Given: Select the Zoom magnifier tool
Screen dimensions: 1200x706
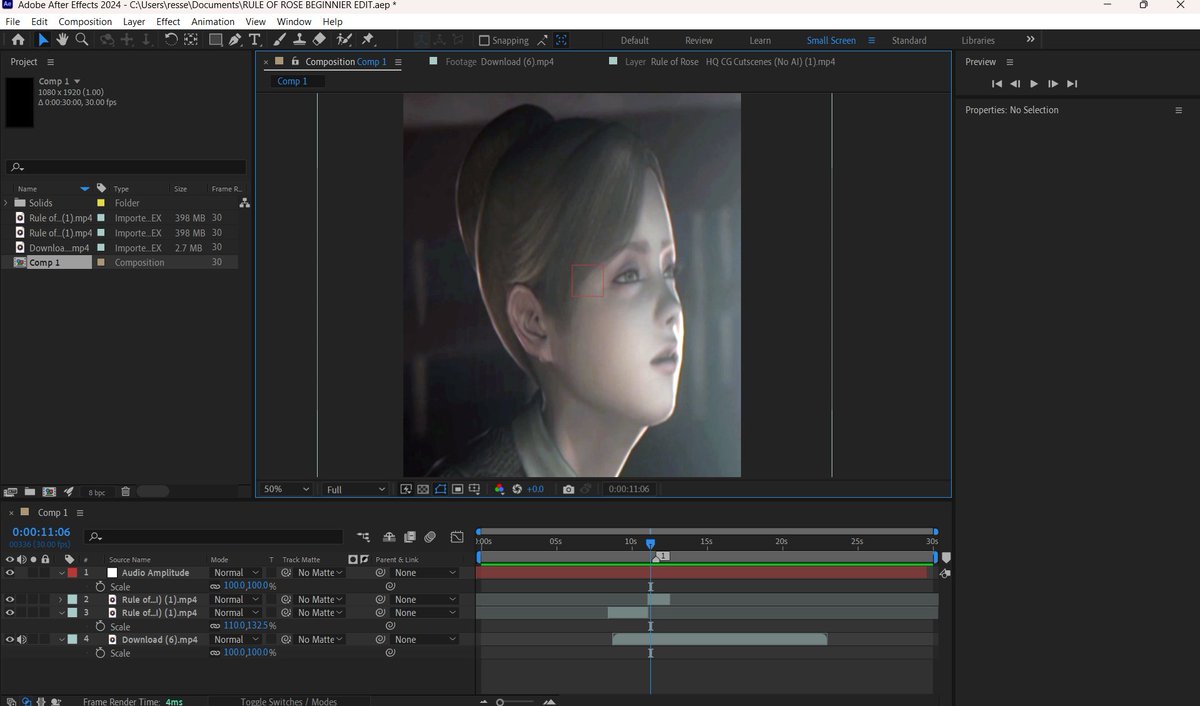Looking at the screenshot, I should click(82, 40).
